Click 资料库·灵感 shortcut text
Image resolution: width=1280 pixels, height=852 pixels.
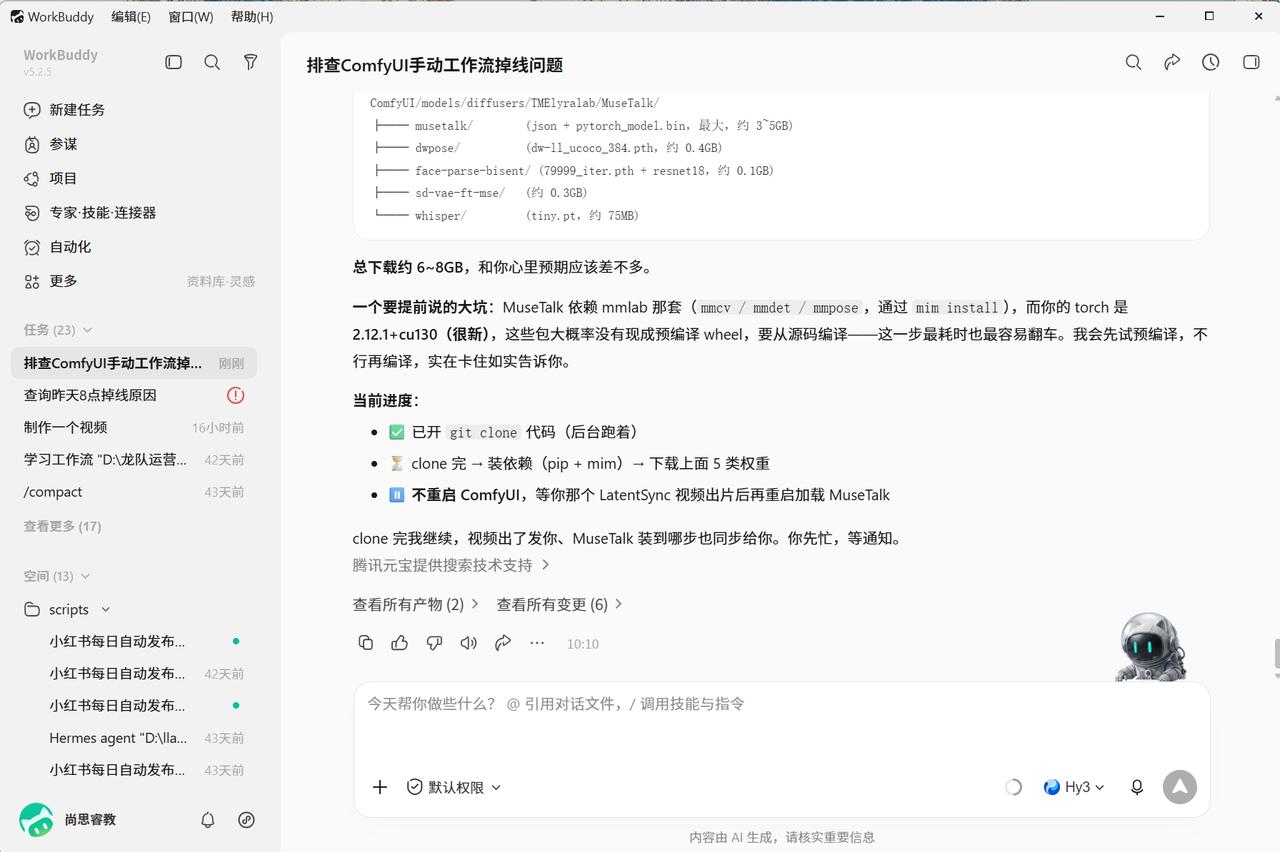point(221,282)
